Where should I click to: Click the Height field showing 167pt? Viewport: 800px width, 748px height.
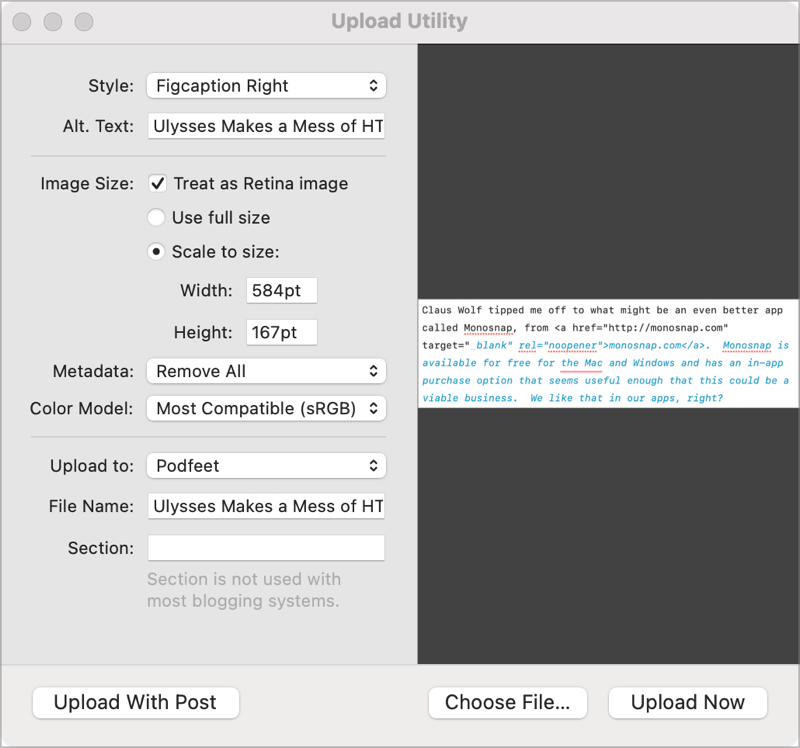(281, 332)
